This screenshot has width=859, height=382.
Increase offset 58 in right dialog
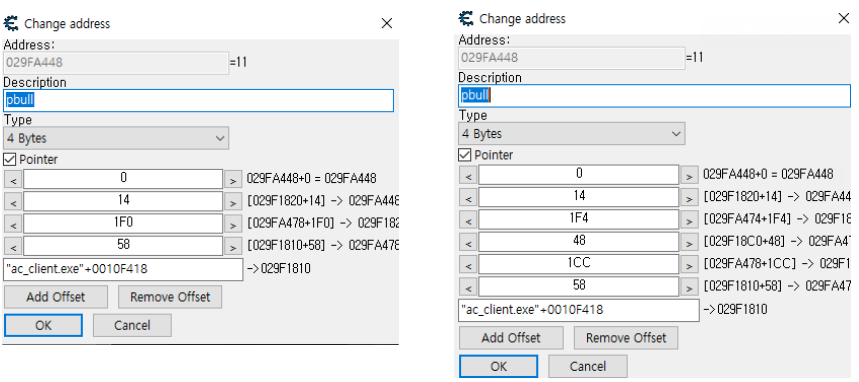pyautogui.click(x=689, y=286)
